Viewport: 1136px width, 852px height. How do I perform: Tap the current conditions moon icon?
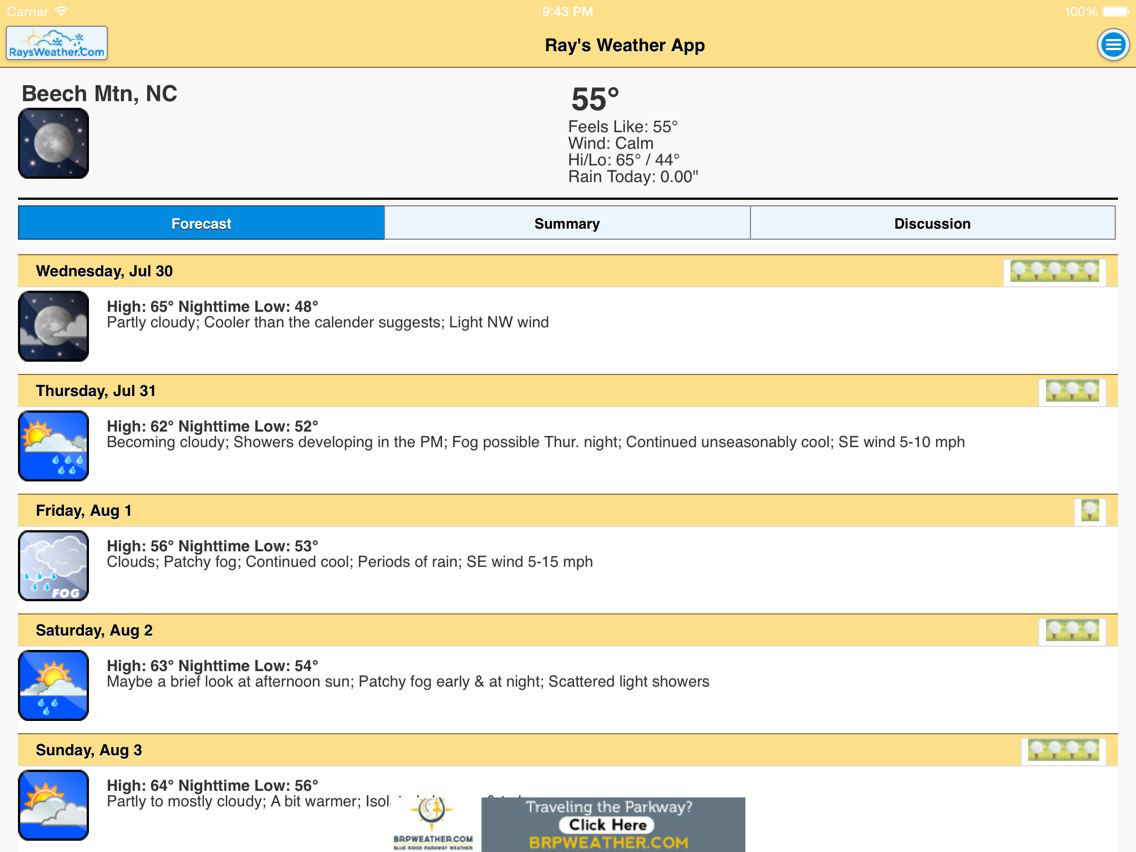pos(54,143)
